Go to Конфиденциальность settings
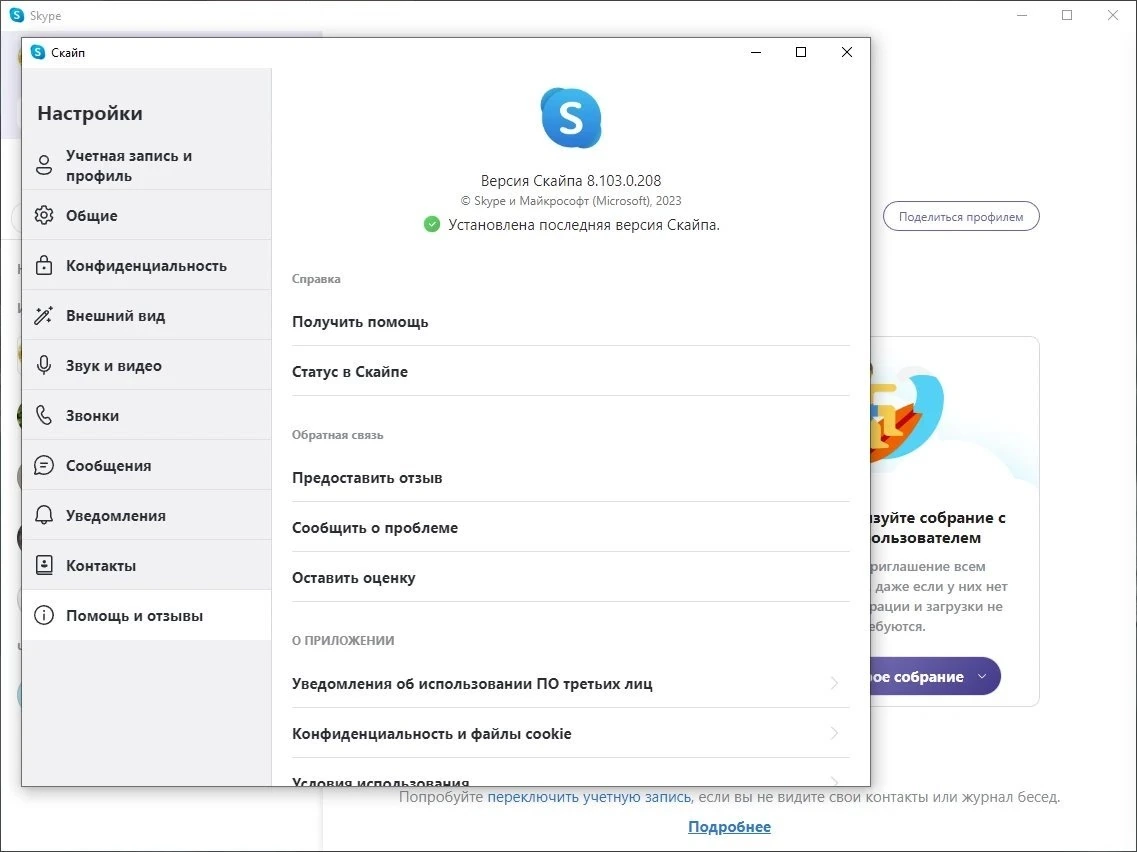Image resolution: width=1137 pixels, height=852 pixels. click(146, 265)
